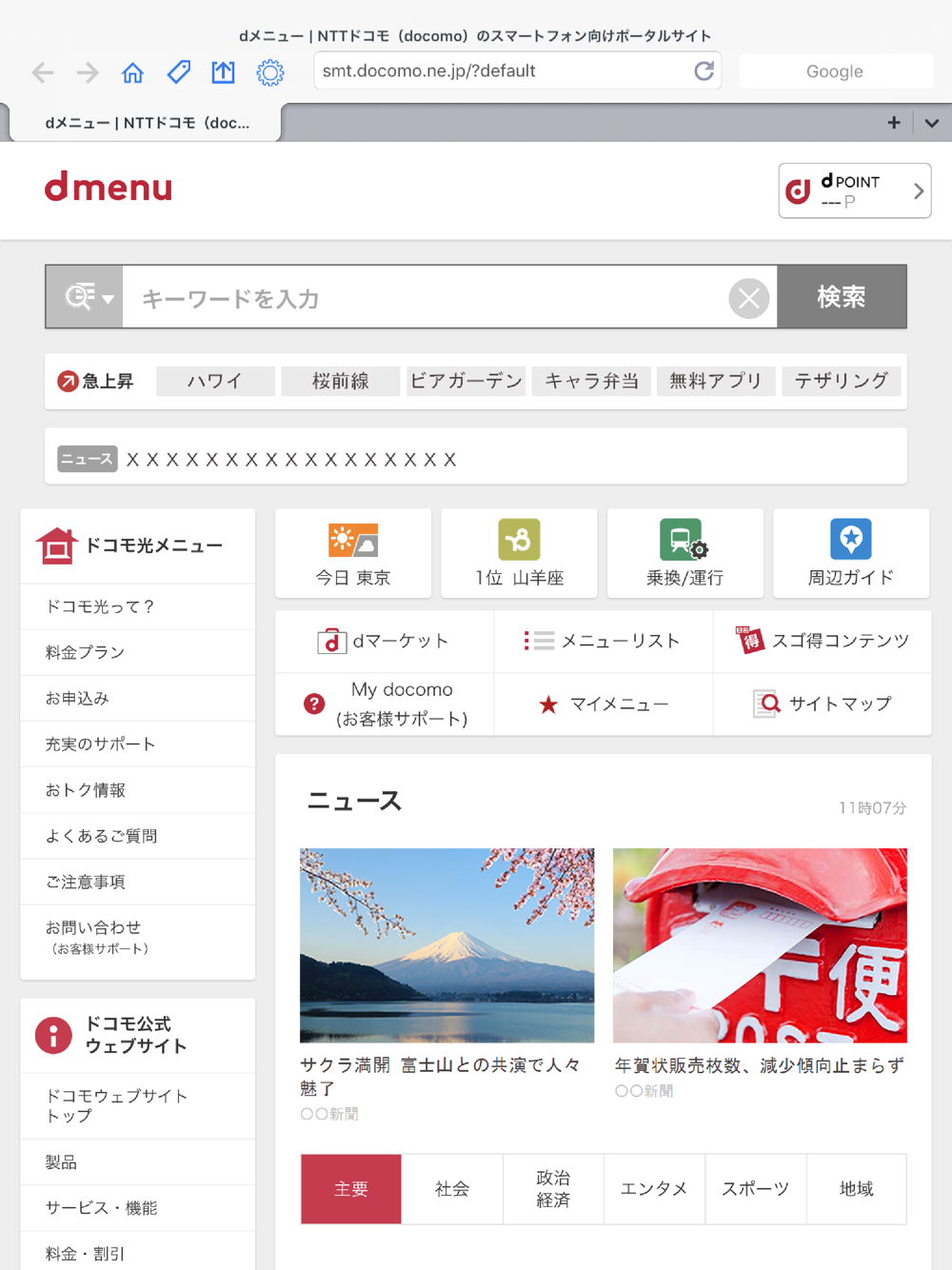Open the ニュース headline ticker

476,458
